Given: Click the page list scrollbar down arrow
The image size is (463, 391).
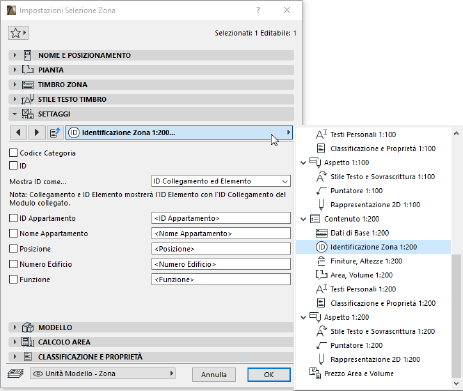Looking at the screenshot, I should click(456, 384).
